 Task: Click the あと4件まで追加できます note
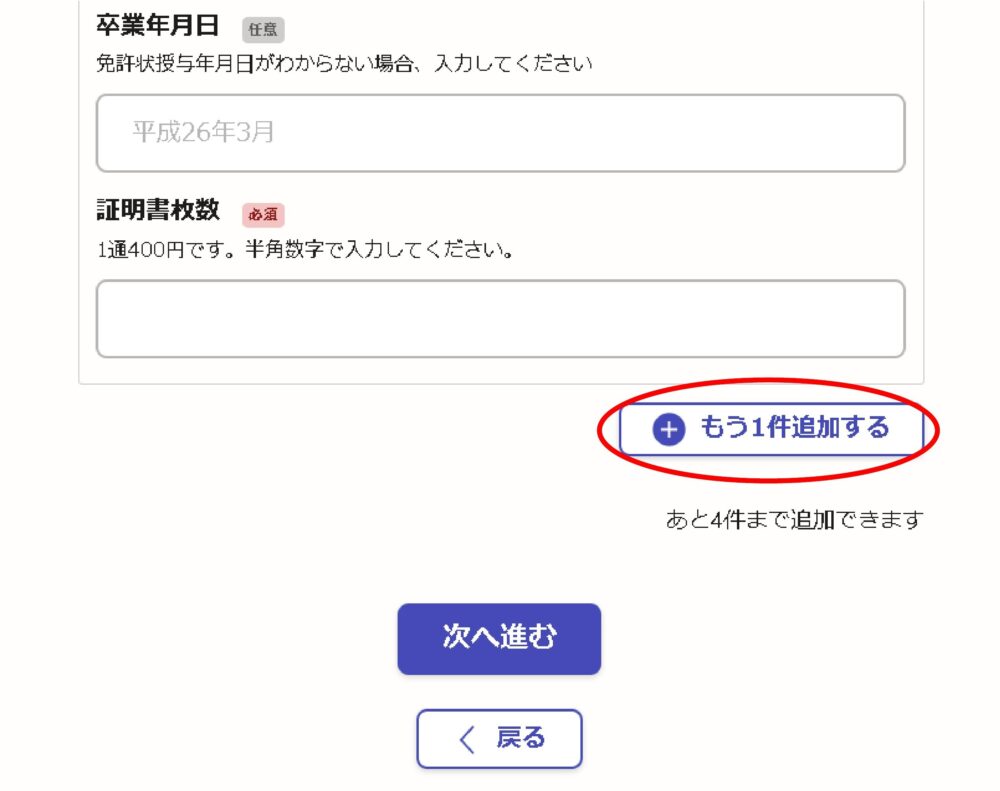coord(794,519)
